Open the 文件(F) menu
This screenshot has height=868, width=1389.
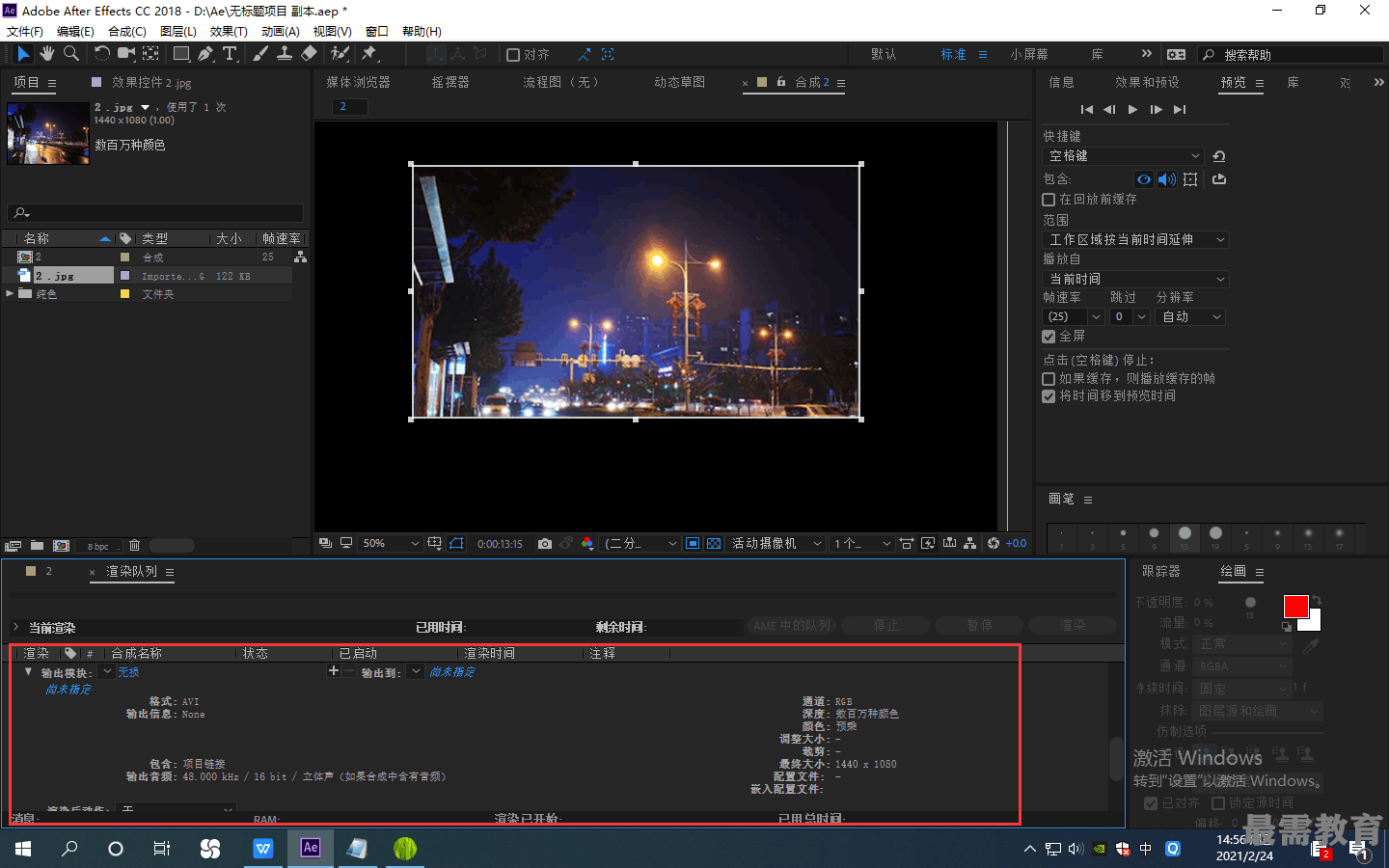[25, 32]
